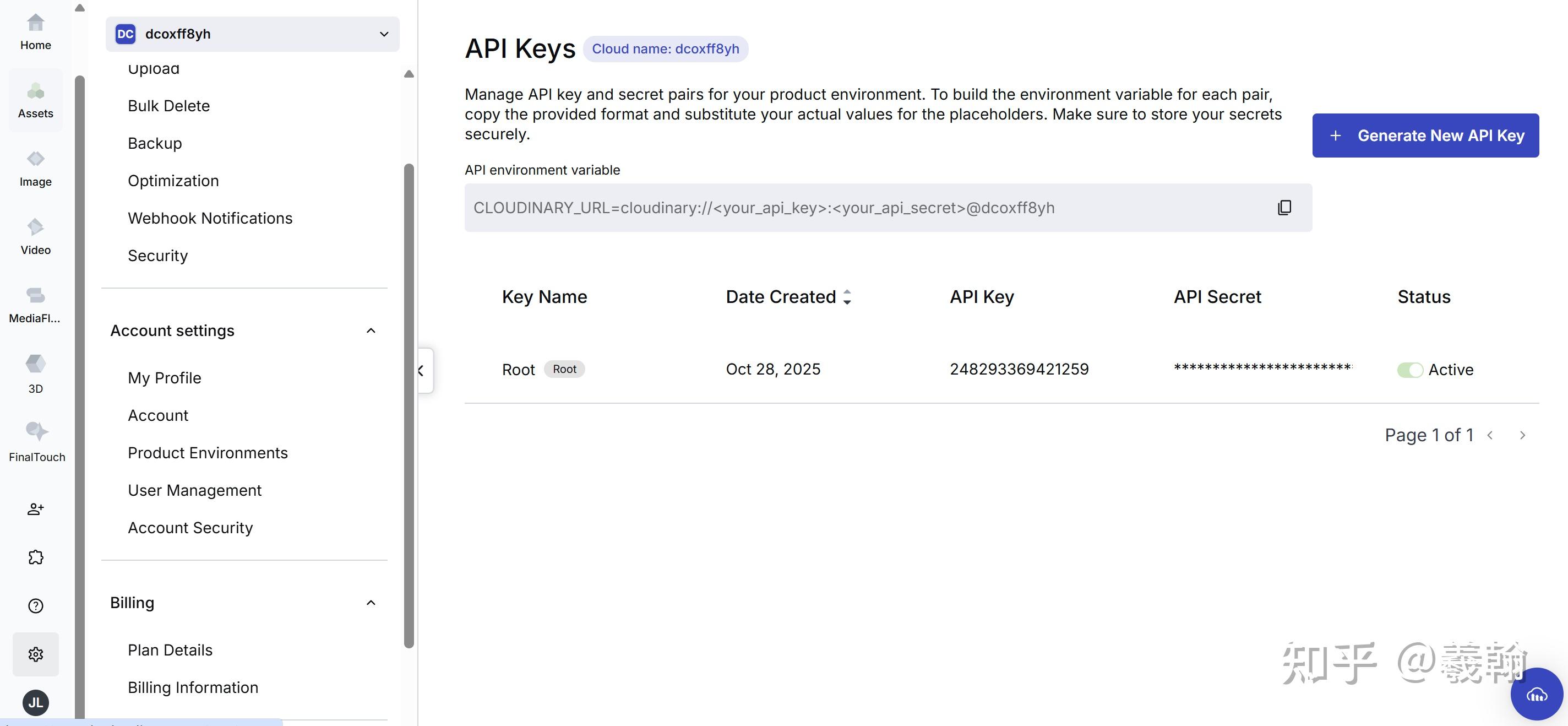
Task: Open the help question mark icon
Action: [x=35, y=606]
